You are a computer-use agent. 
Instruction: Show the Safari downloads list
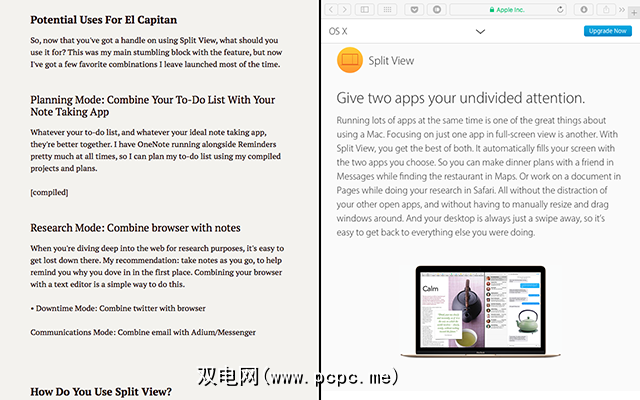pyautogui.click(x=584, y=9)
